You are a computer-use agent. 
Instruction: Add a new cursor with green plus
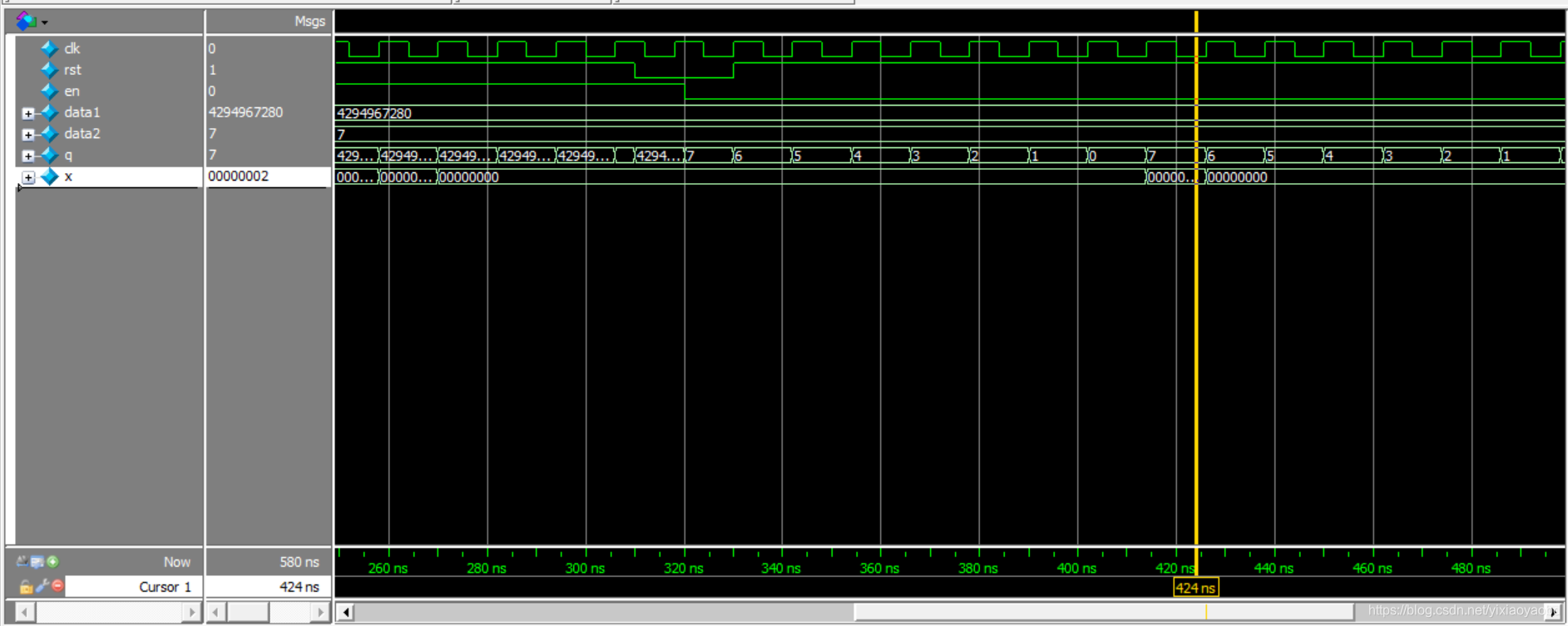point(53,562)
